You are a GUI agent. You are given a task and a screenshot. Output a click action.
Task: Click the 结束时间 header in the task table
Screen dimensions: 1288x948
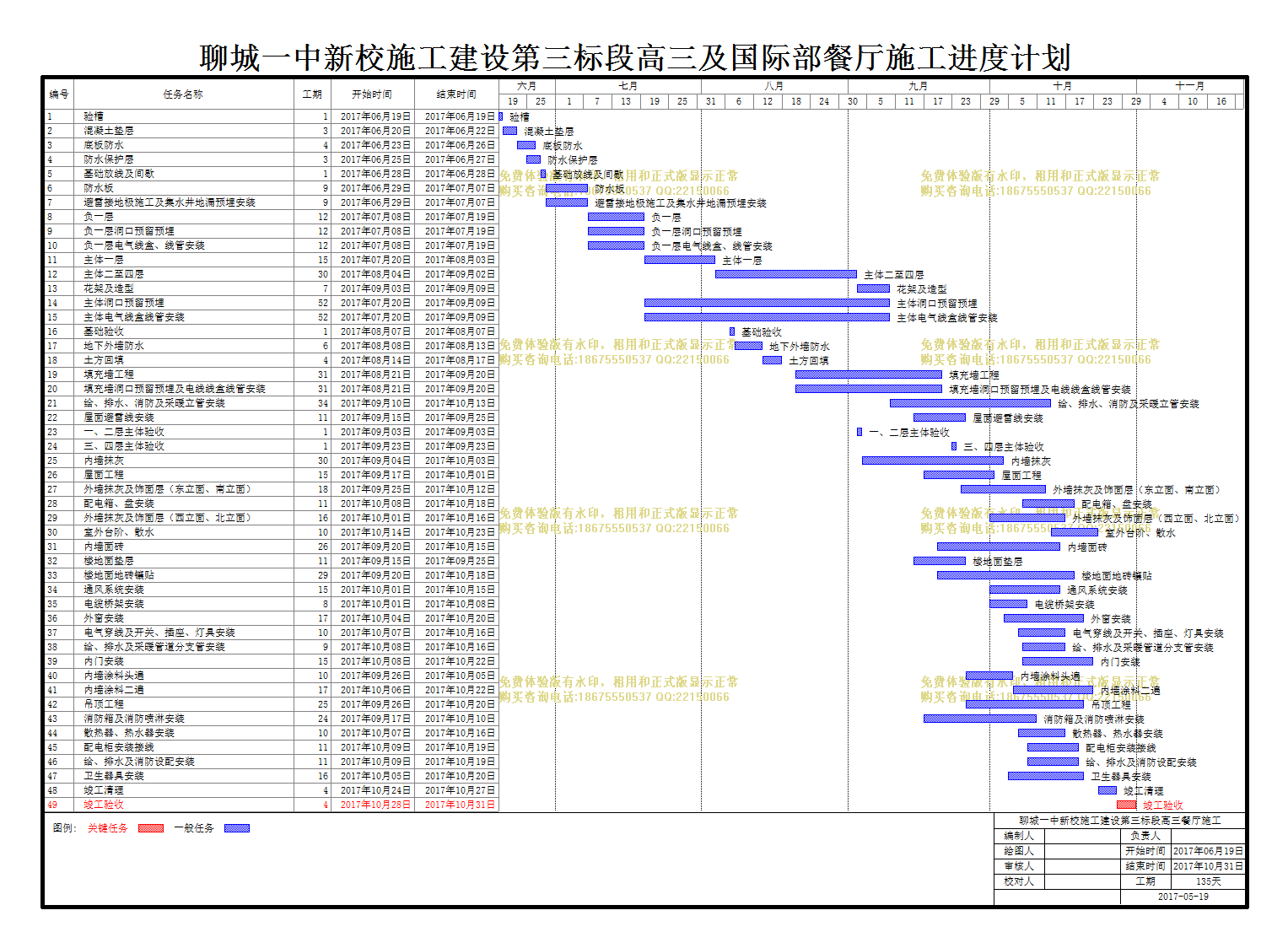[456, 94]
